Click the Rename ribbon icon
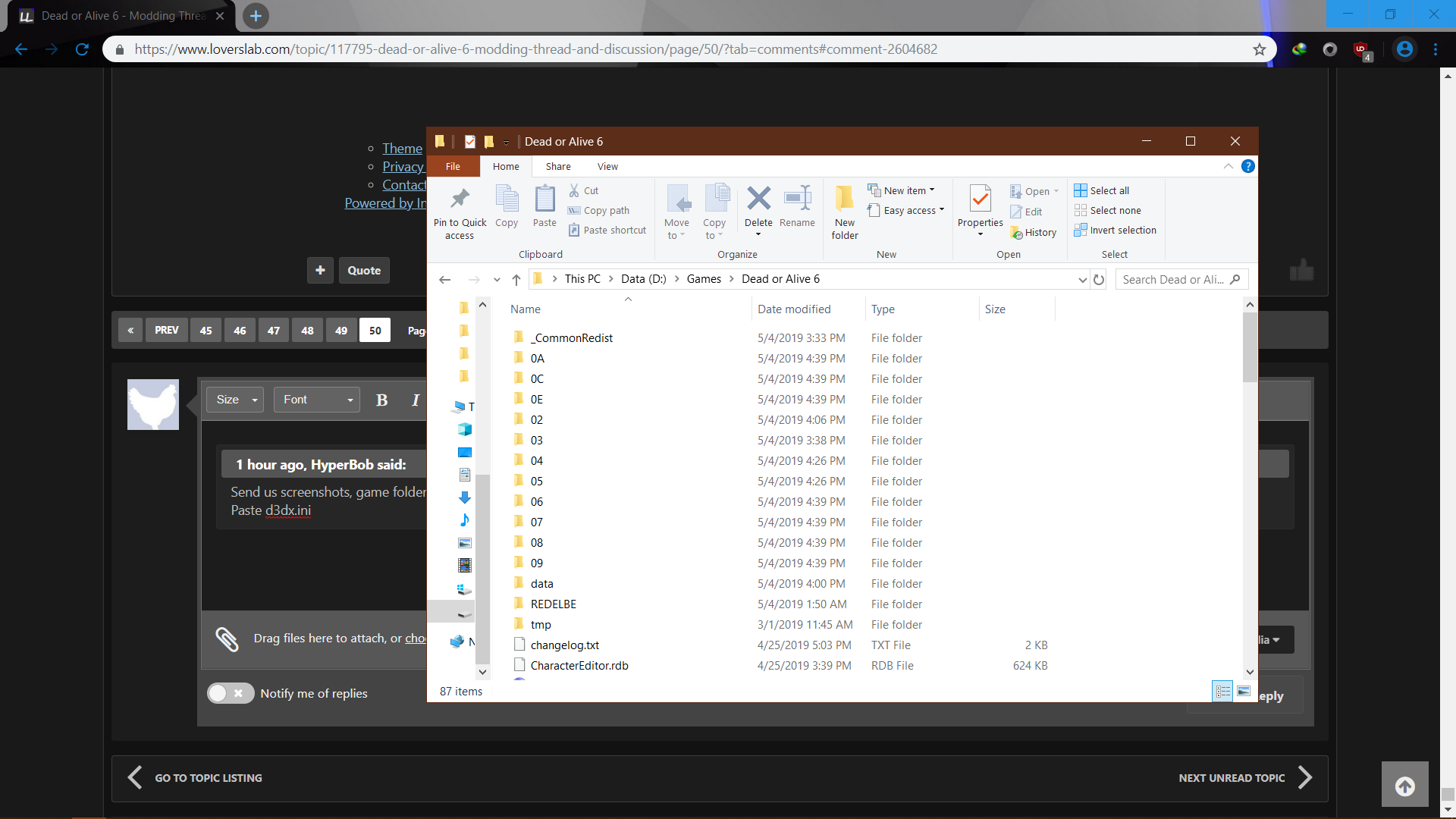Screen dimensions: 1456x819 (797, 199)
